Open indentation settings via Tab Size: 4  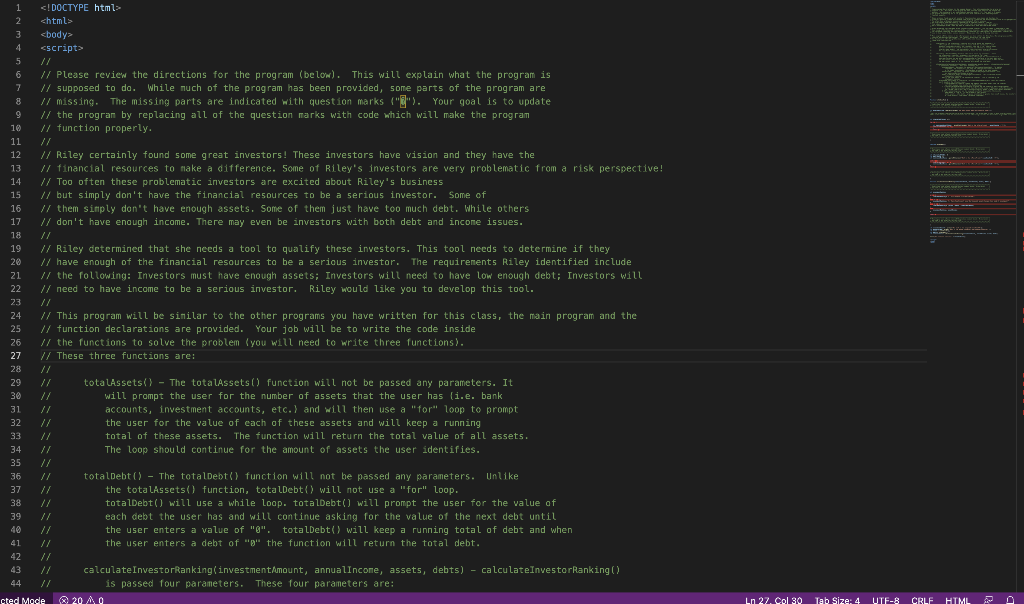click(x=836, y=599)
